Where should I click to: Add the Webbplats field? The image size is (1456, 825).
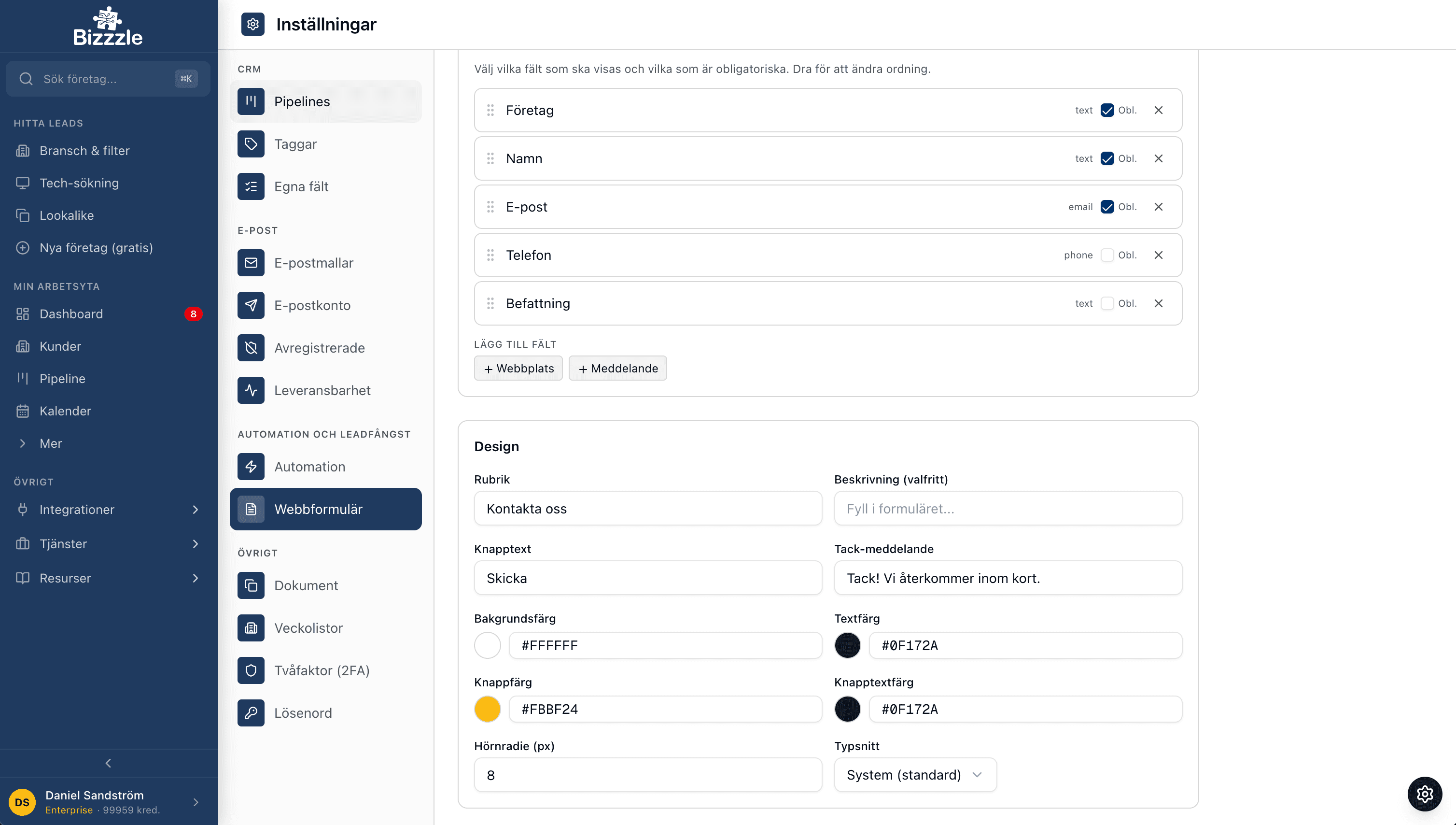click(x=518, y=368)
